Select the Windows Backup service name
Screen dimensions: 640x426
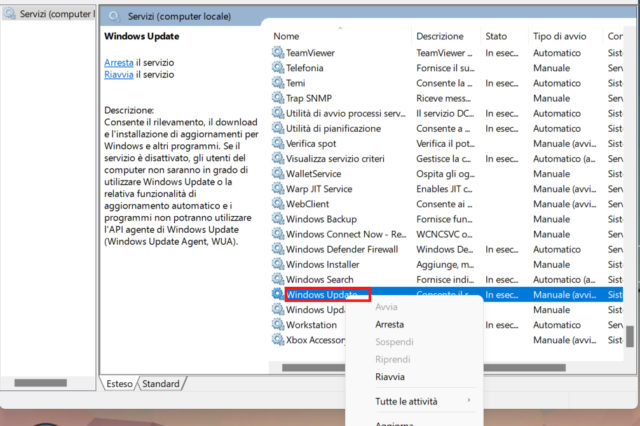[x=321, y=219]
